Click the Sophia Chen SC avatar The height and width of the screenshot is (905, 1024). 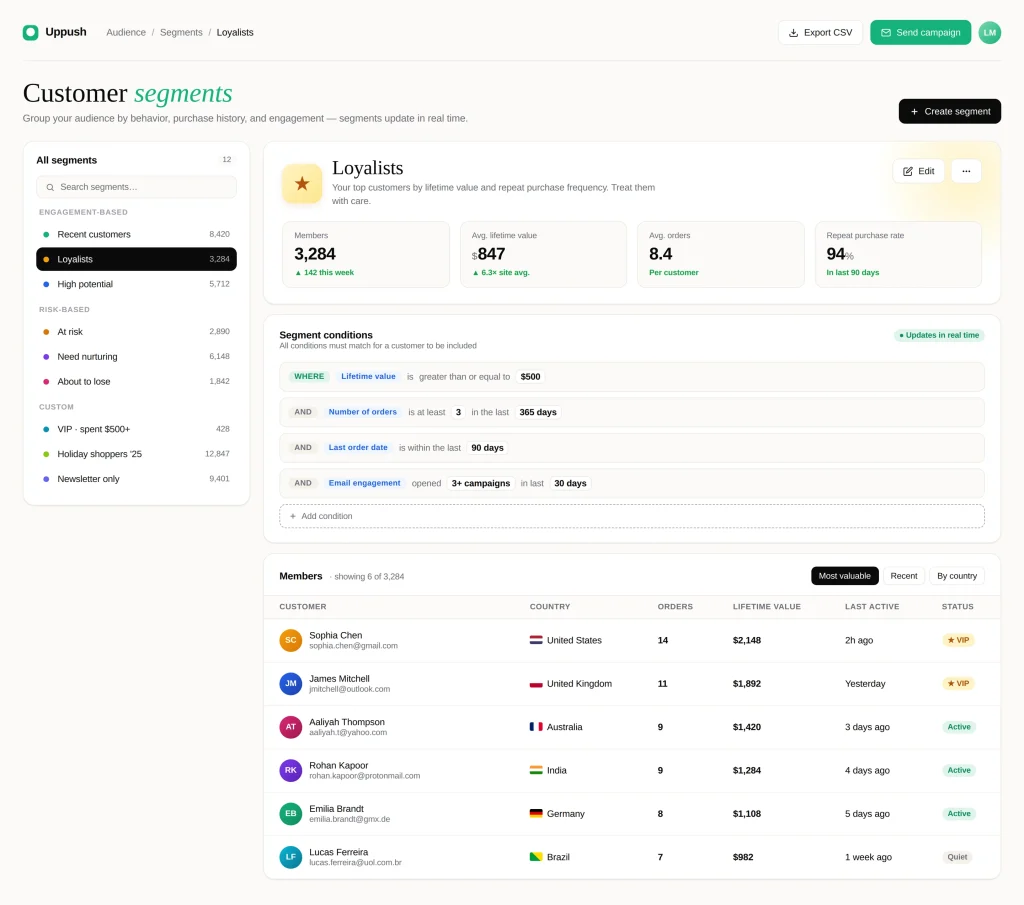291,640
